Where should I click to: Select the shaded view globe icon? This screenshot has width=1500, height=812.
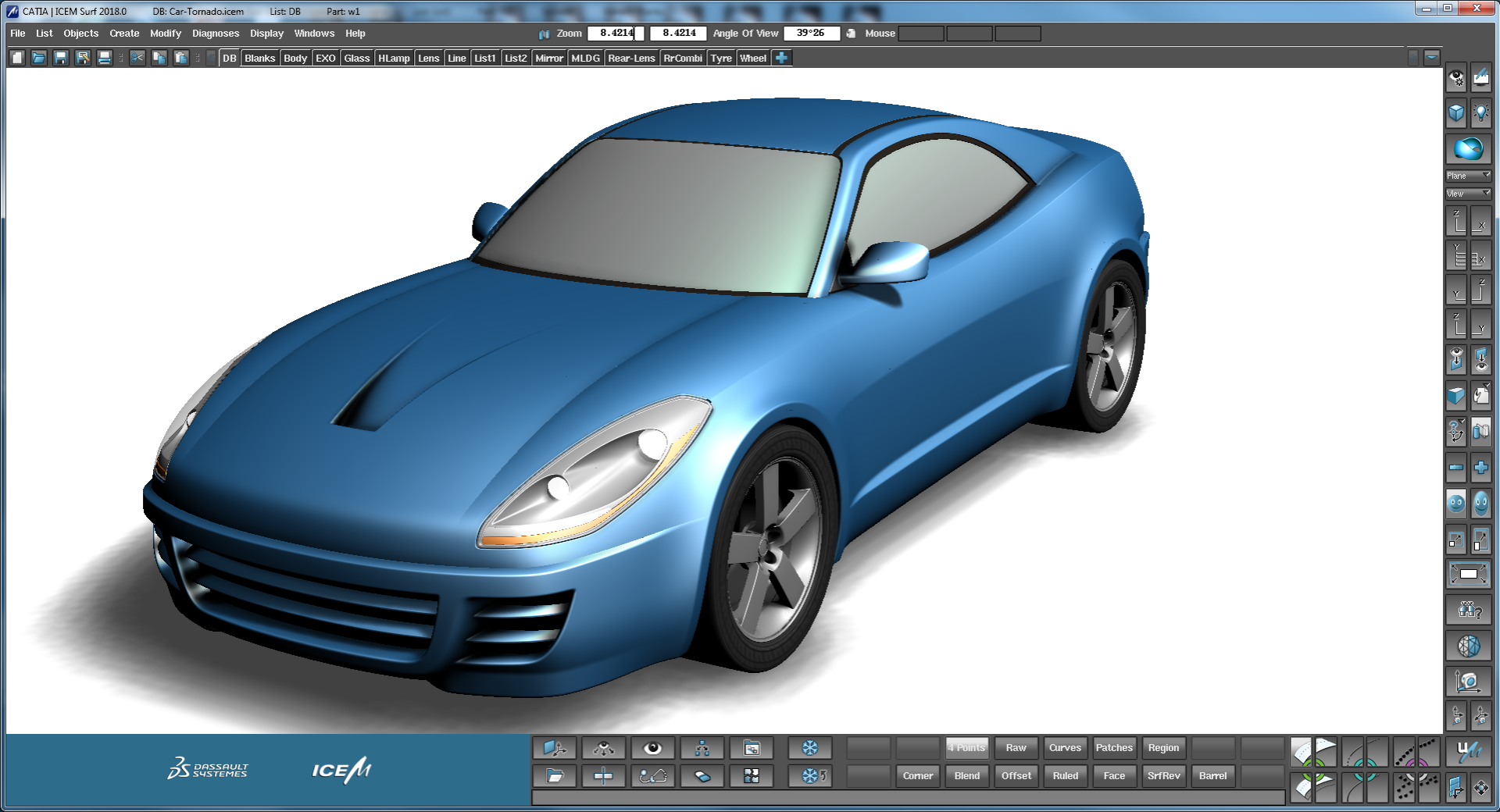[1469, 148]
